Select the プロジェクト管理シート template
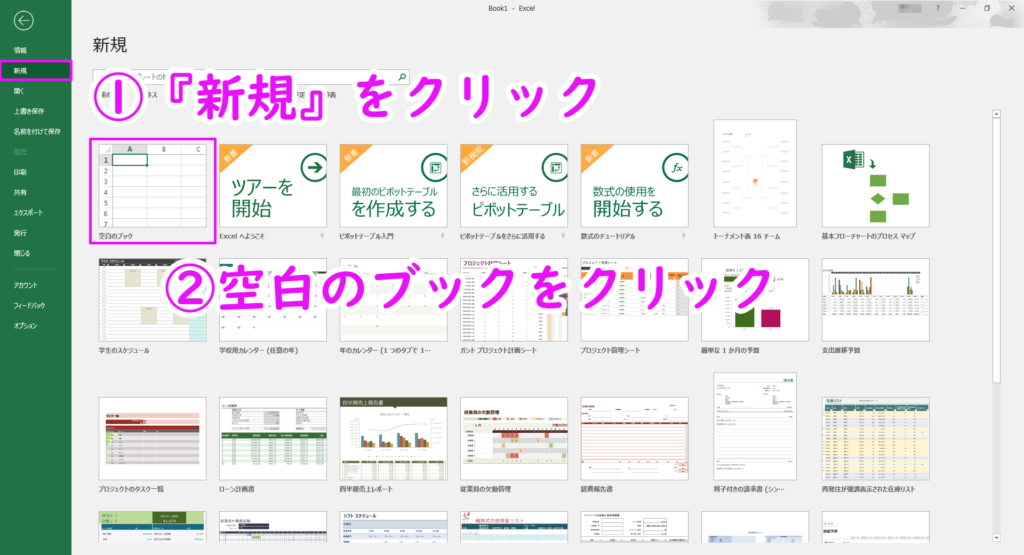This screenshot has height=555, width=1024. pos(634,300)
